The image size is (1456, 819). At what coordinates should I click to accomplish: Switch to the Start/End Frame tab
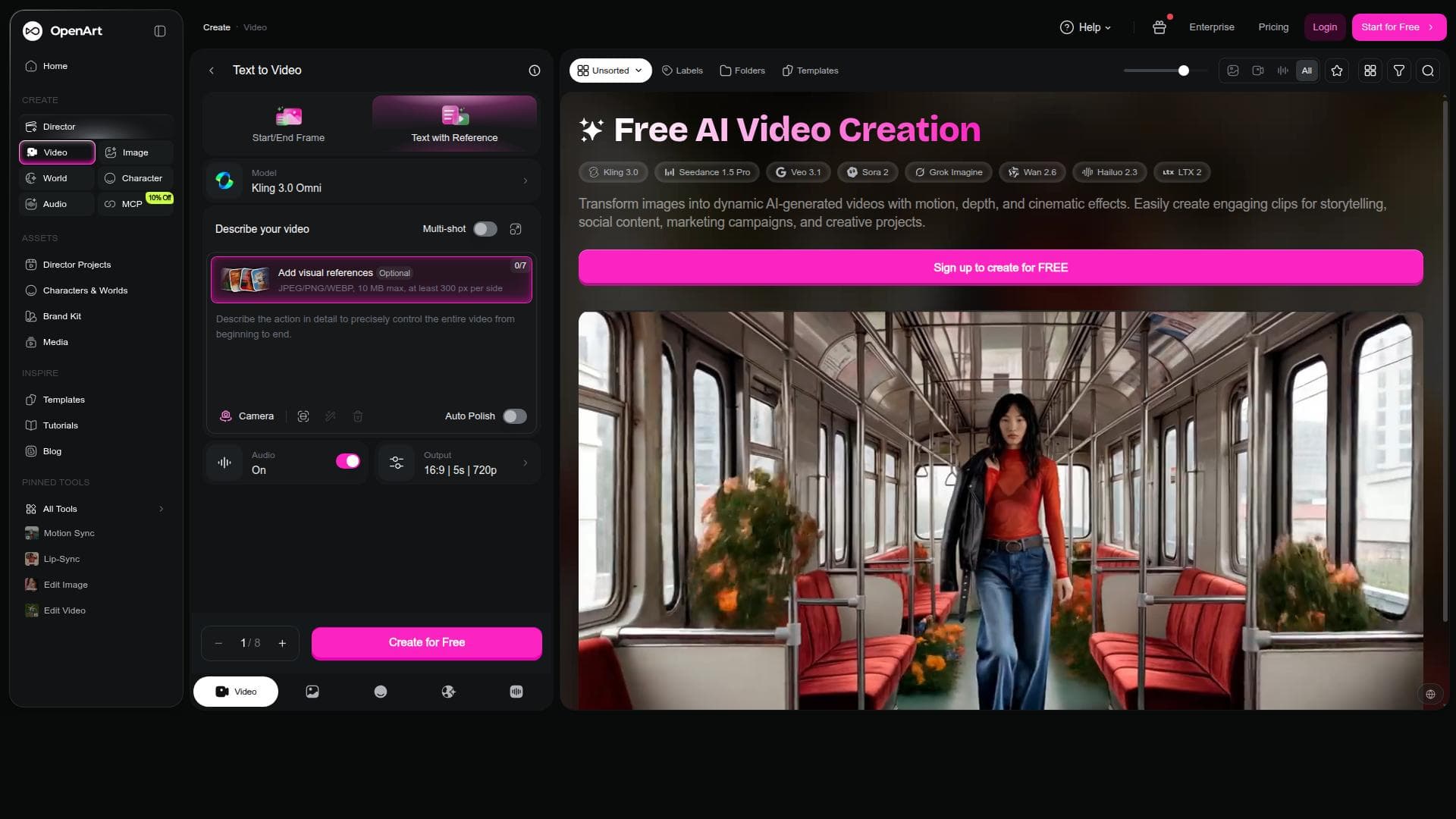click(x=288, y=124)
